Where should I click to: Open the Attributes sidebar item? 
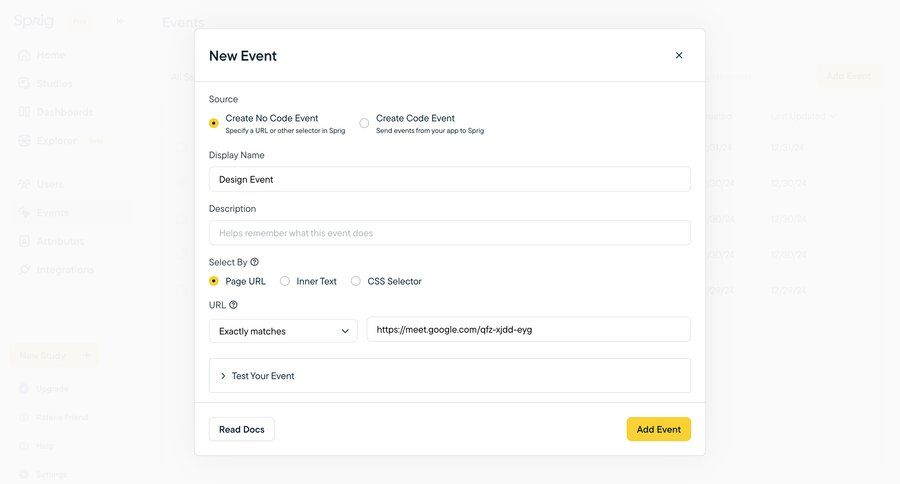coord(60,241)
